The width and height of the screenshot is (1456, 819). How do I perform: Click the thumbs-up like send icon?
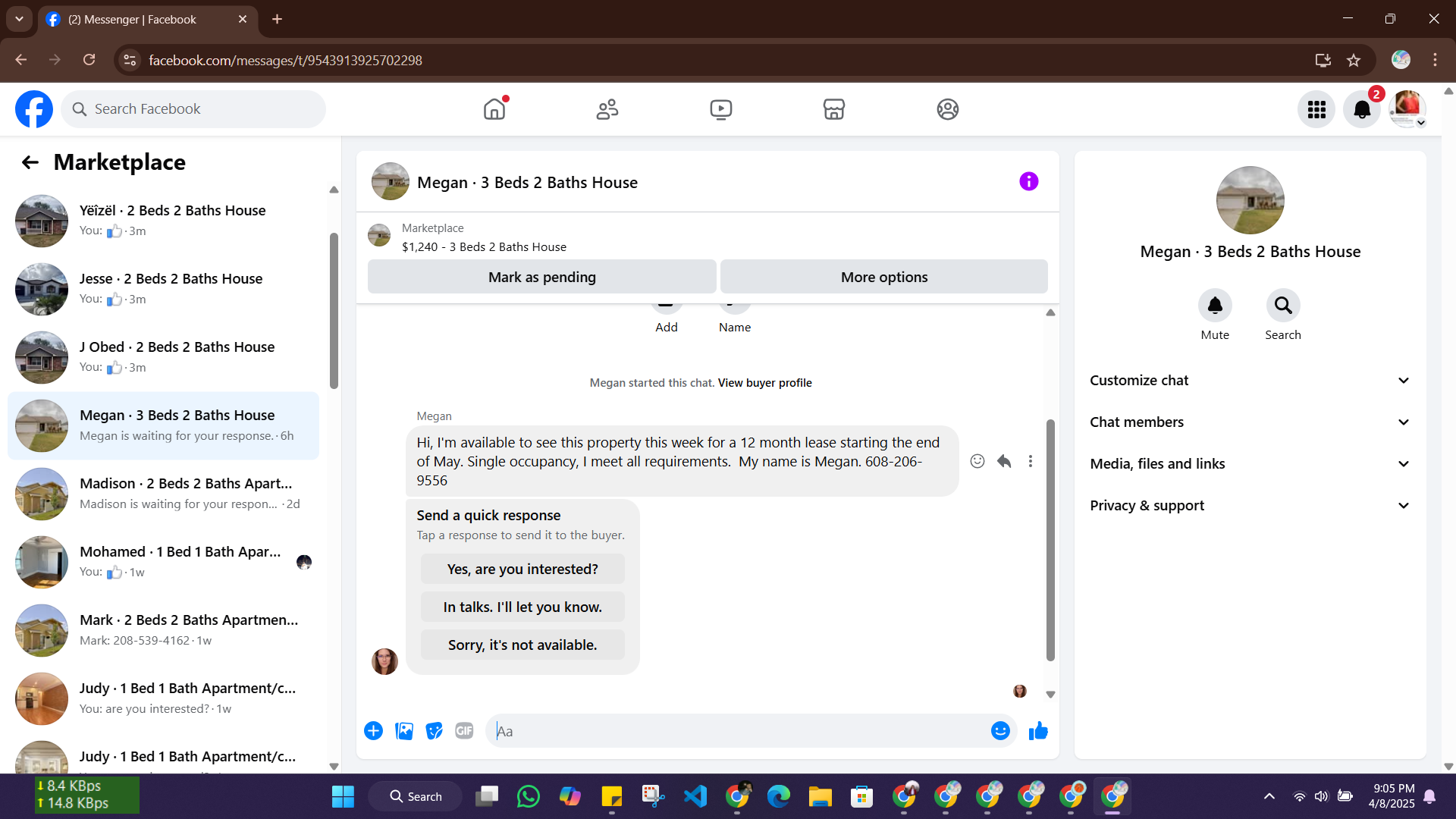coord(1038,731)
